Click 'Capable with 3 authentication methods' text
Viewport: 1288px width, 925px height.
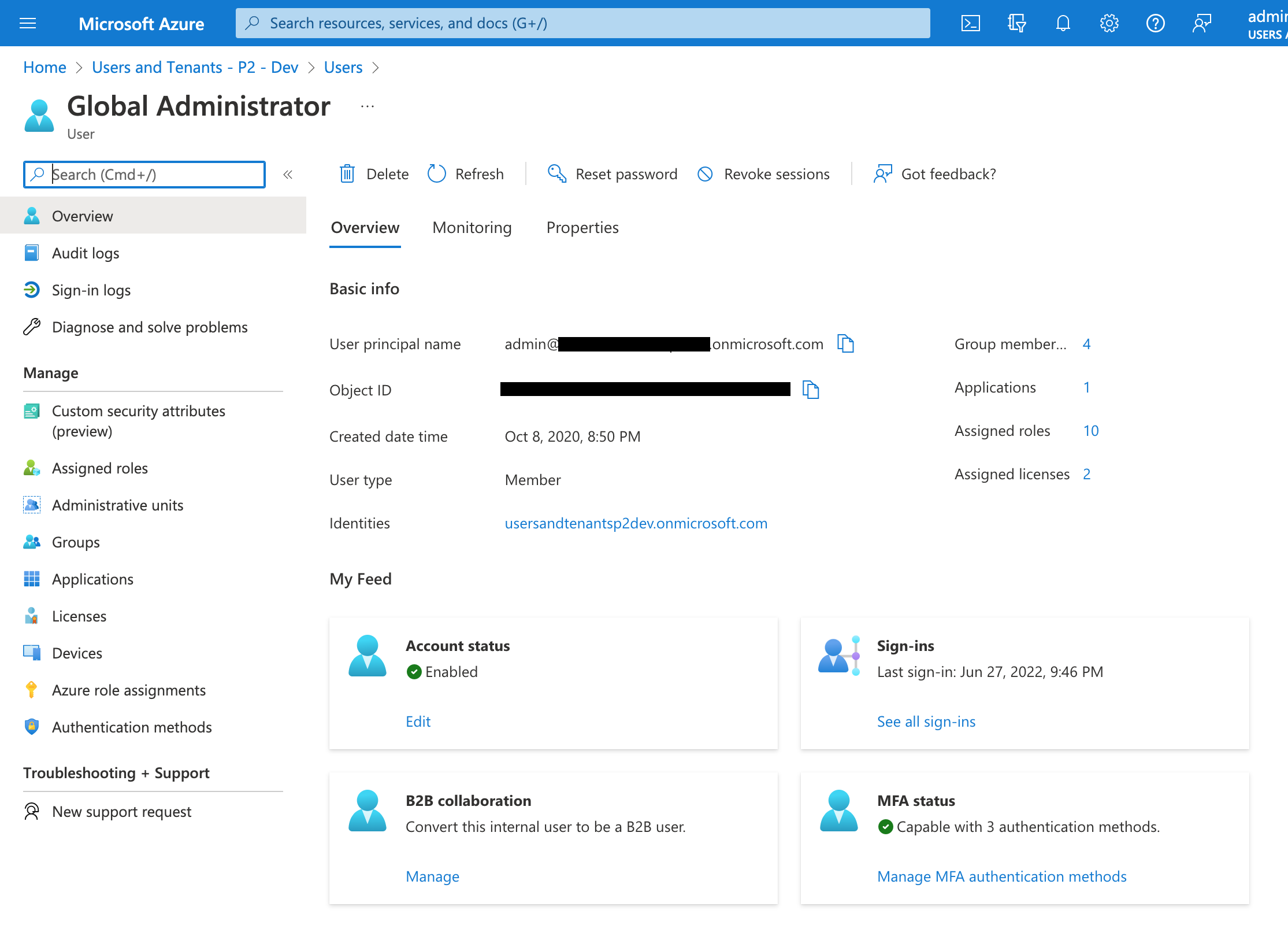click(x=1028, y=826)
